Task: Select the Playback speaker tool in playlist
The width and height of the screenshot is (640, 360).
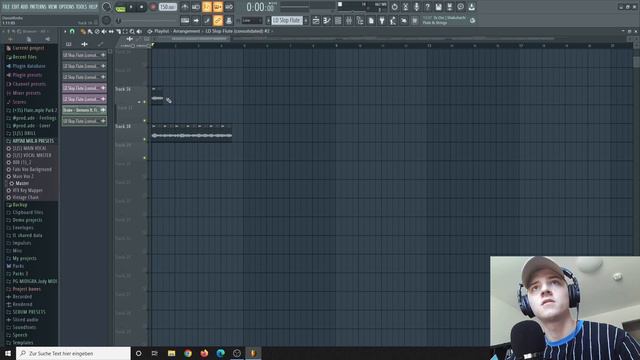Action: click(x=139, y=31)
